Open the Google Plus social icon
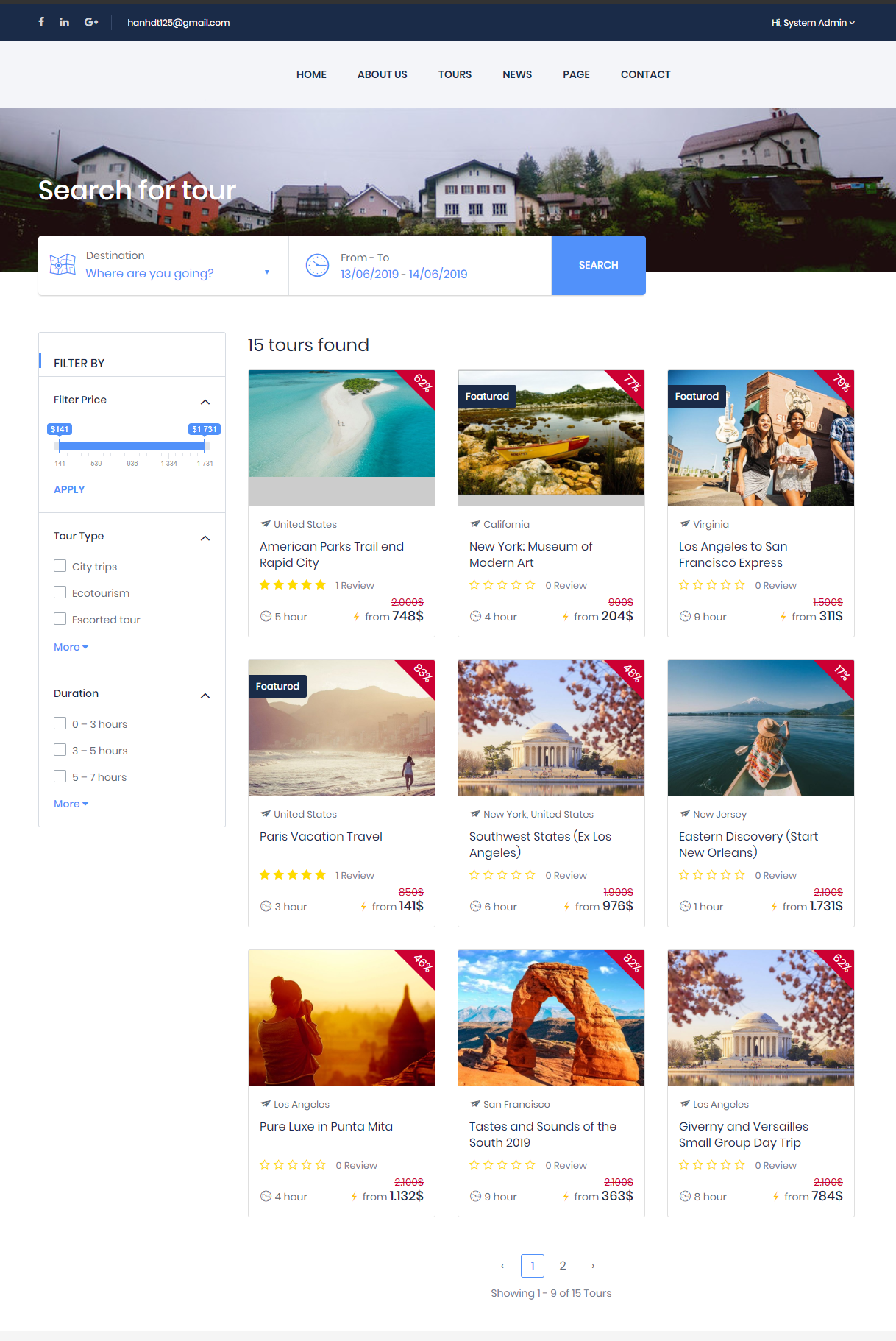This screenshot has width=896, height=1341. pyautogui.click(x=91, y=22)
